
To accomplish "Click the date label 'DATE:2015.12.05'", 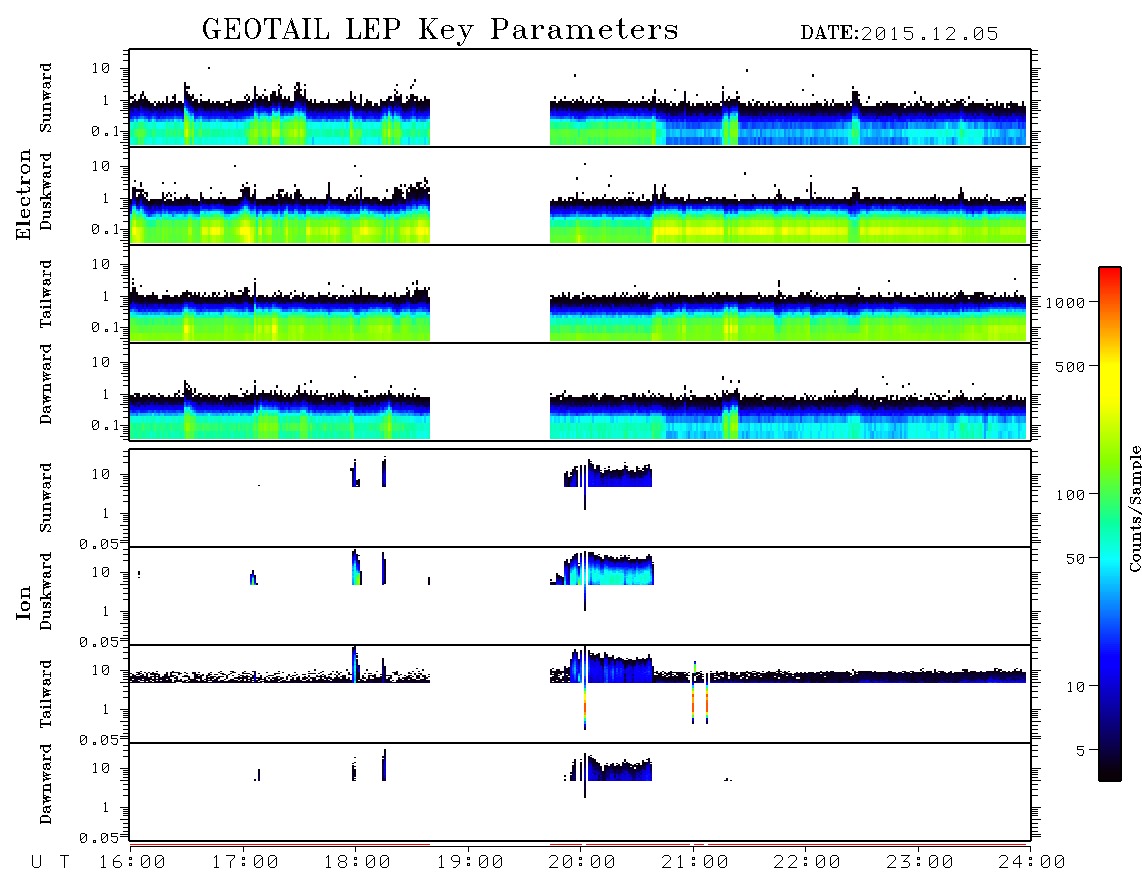I will (x=899, y=34).
